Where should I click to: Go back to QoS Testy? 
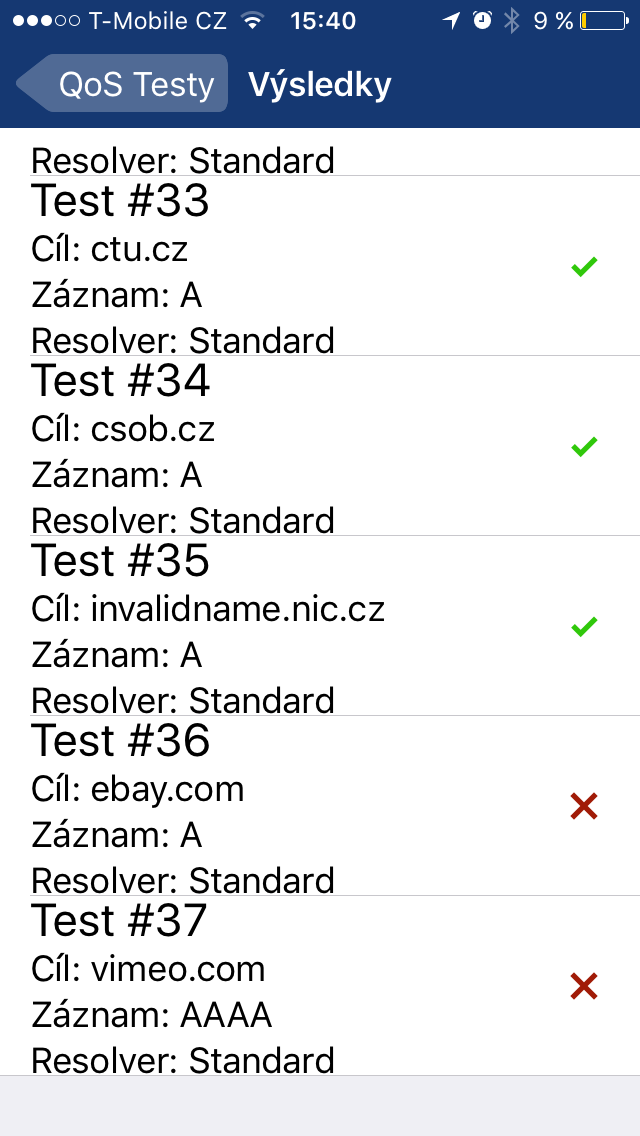tap(124, 84)
